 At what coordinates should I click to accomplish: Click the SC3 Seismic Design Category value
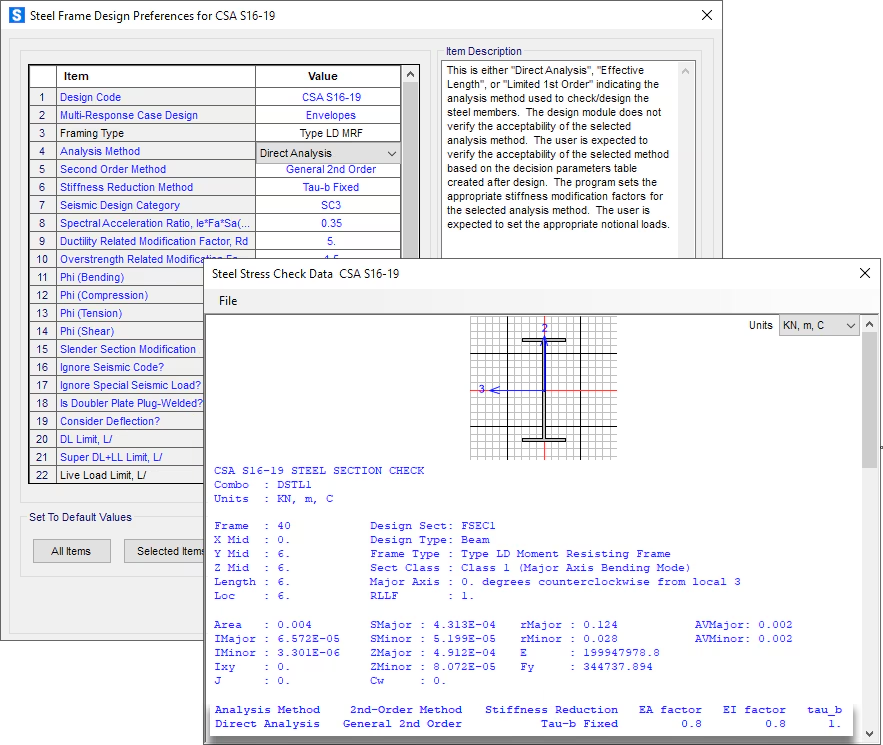coord(331,205)
